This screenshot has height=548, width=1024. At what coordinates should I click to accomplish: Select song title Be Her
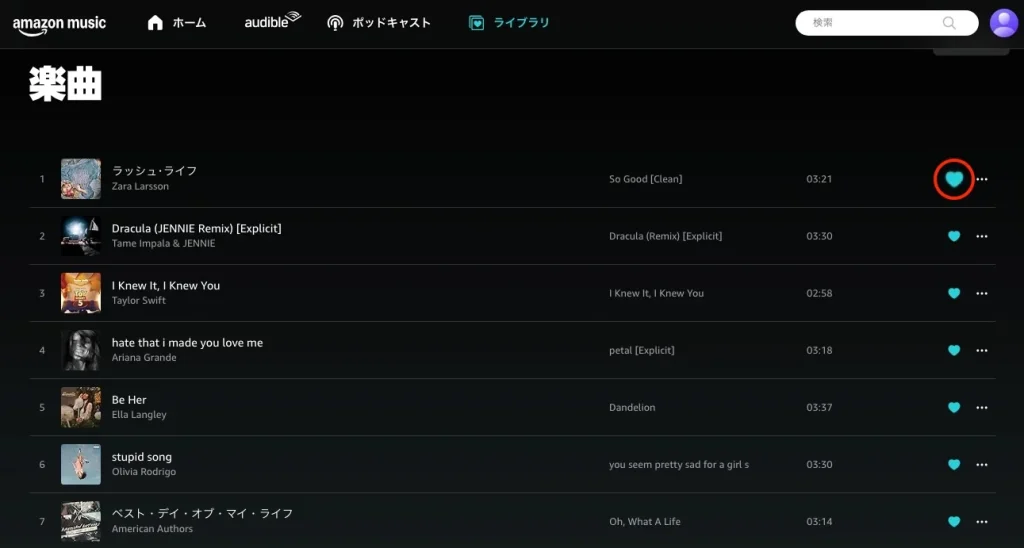coord(129,400)
